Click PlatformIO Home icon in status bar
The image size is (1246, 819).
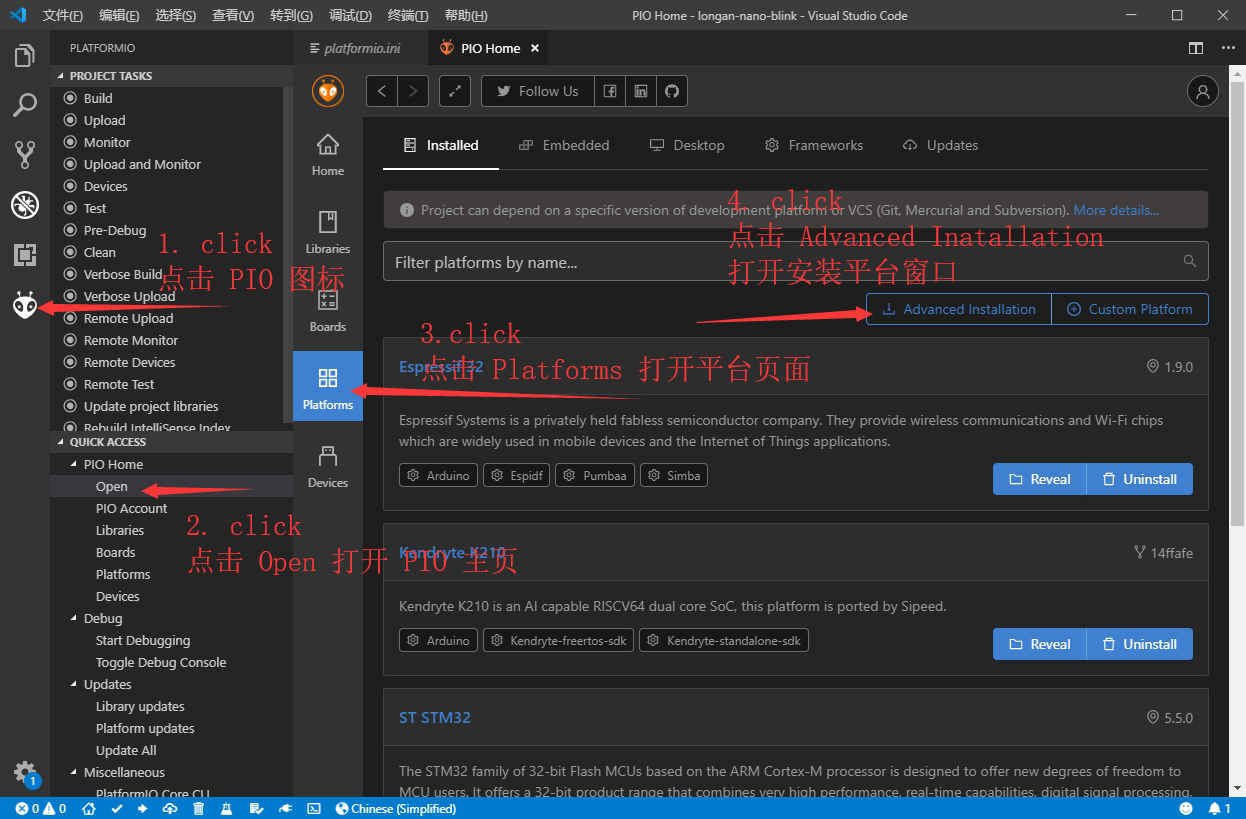coord(89,808)
